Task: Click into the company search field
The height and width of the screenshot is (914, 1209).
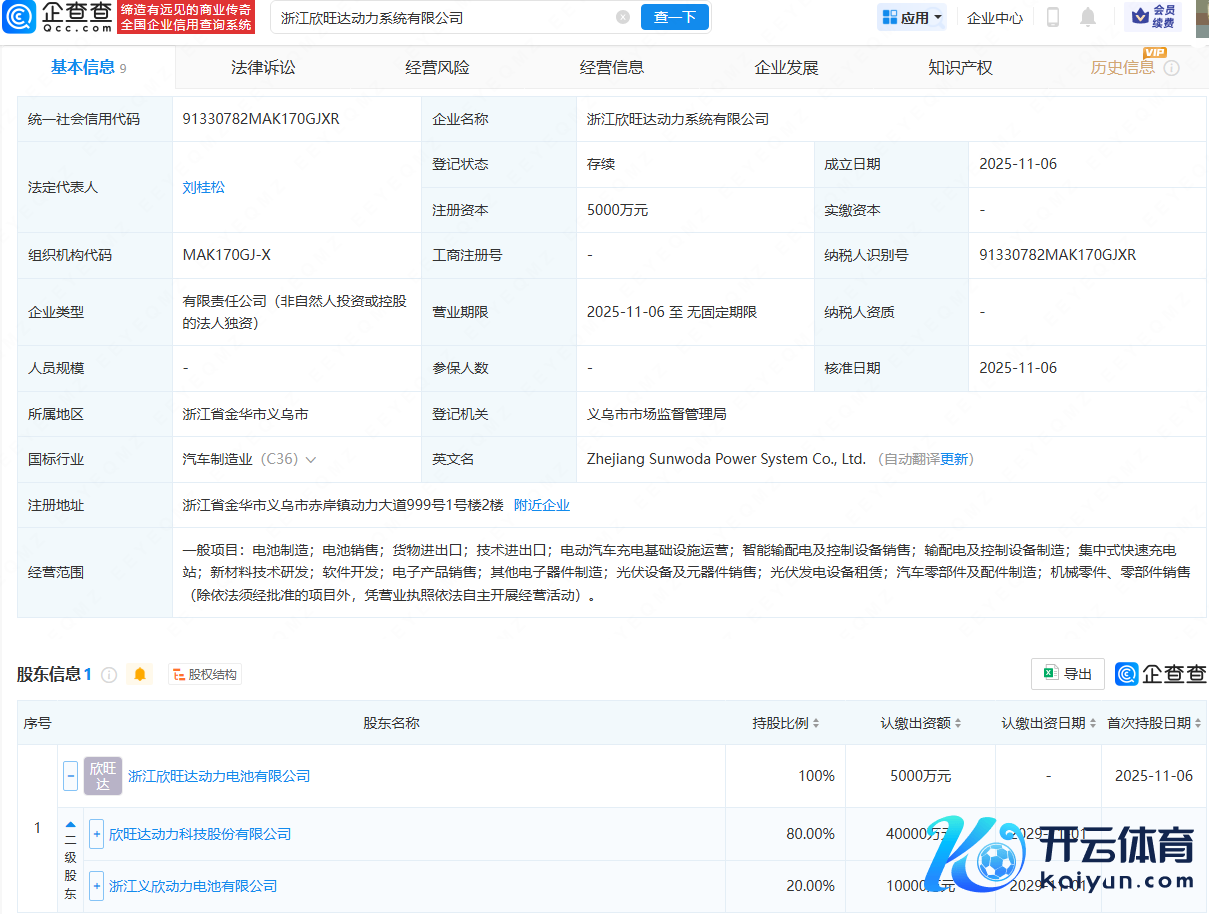Action: click(x=440, y=17)
